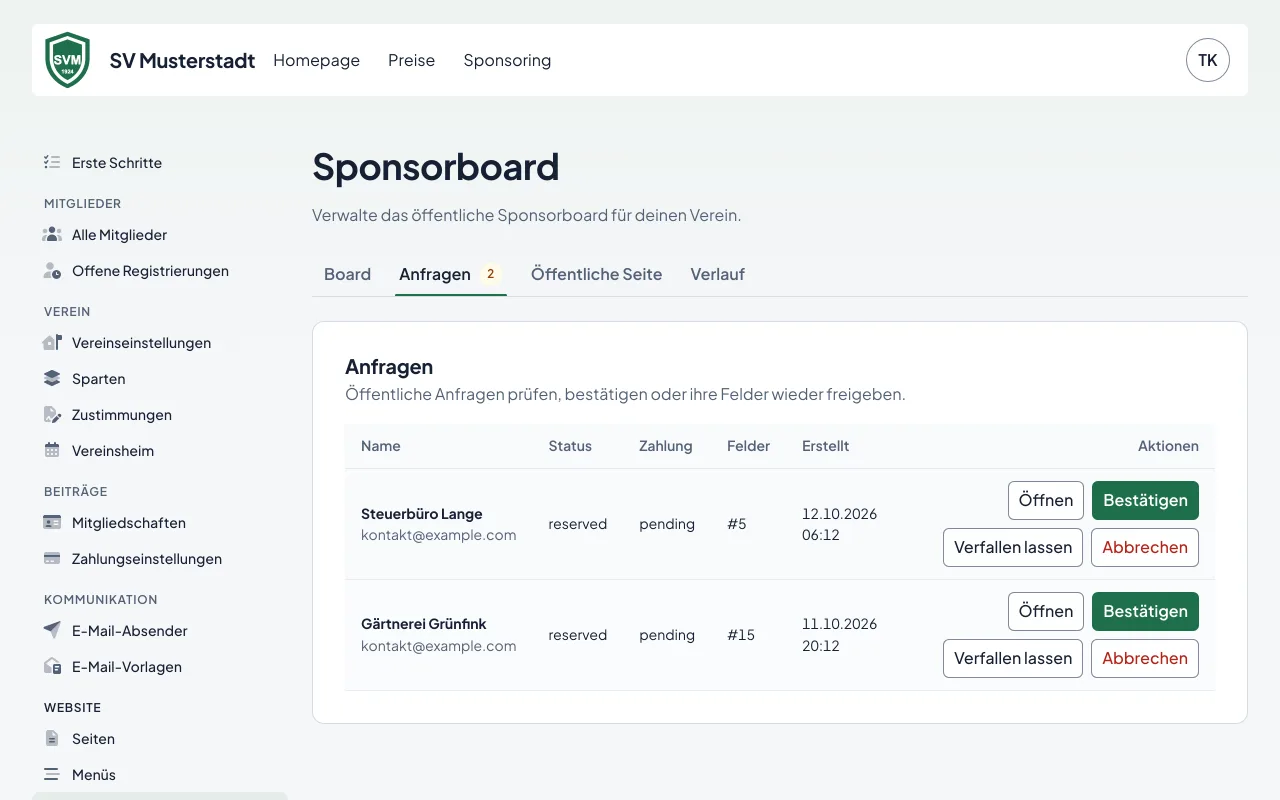1280x800 pixels.
Task: Click the Steuerbüro Lange name cell
Action: click(439, 524)
